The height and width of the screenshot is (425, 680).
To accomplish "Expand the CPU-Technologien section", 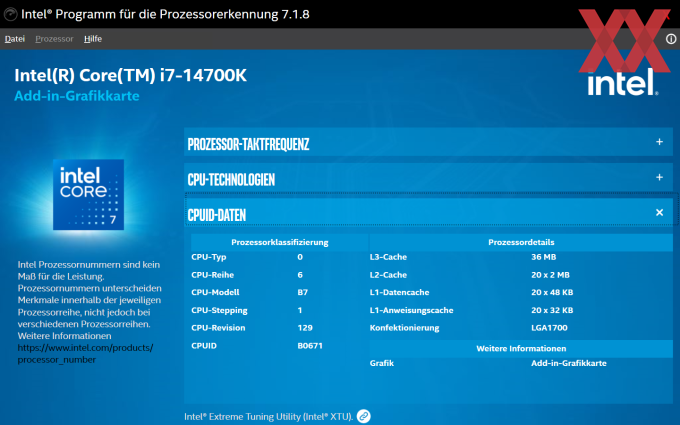I will 428,178.
